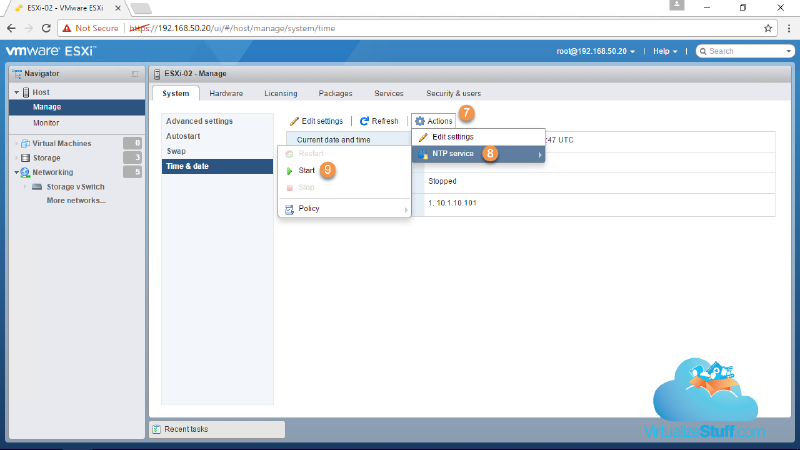This screenshot has width=800, height=450.
Task: Click the Virtual Machines icon
Action: [26, 143]
